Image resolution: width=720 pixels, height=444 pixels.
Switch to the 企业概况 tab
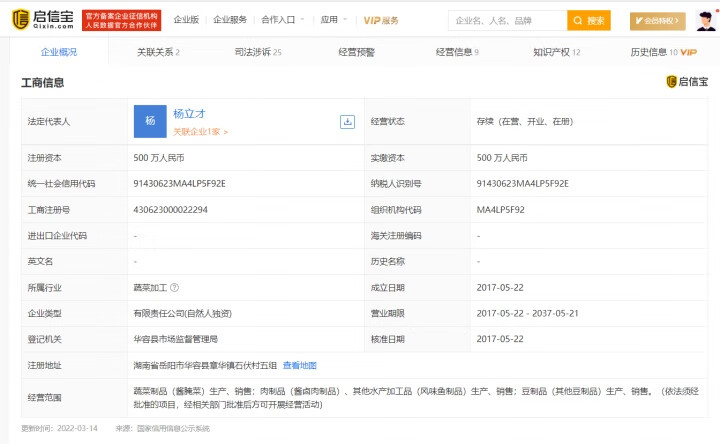(59, 52)
